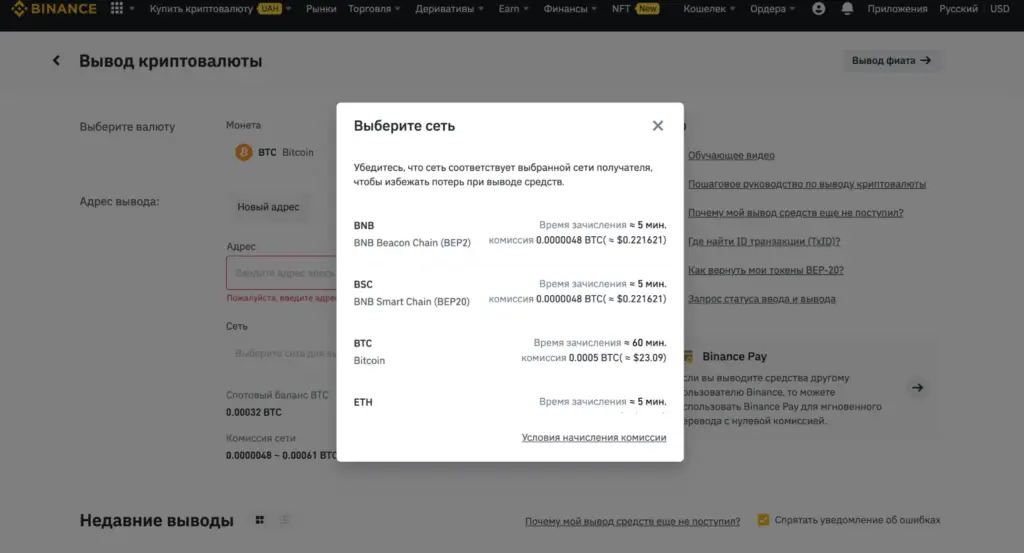Open the commission terms link
1024x553 pixels.
(593, 438)
